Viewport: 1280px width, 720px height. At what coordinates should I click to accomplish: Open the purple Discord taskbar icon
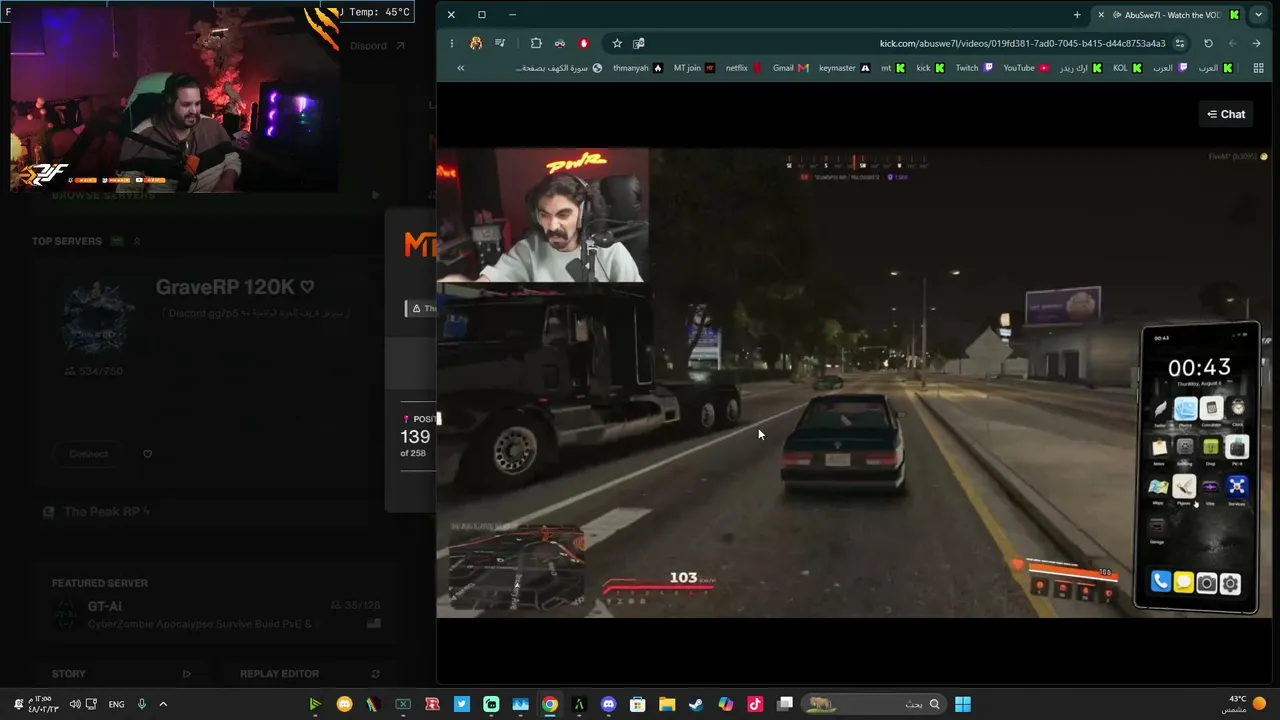(x=608, y=704)
